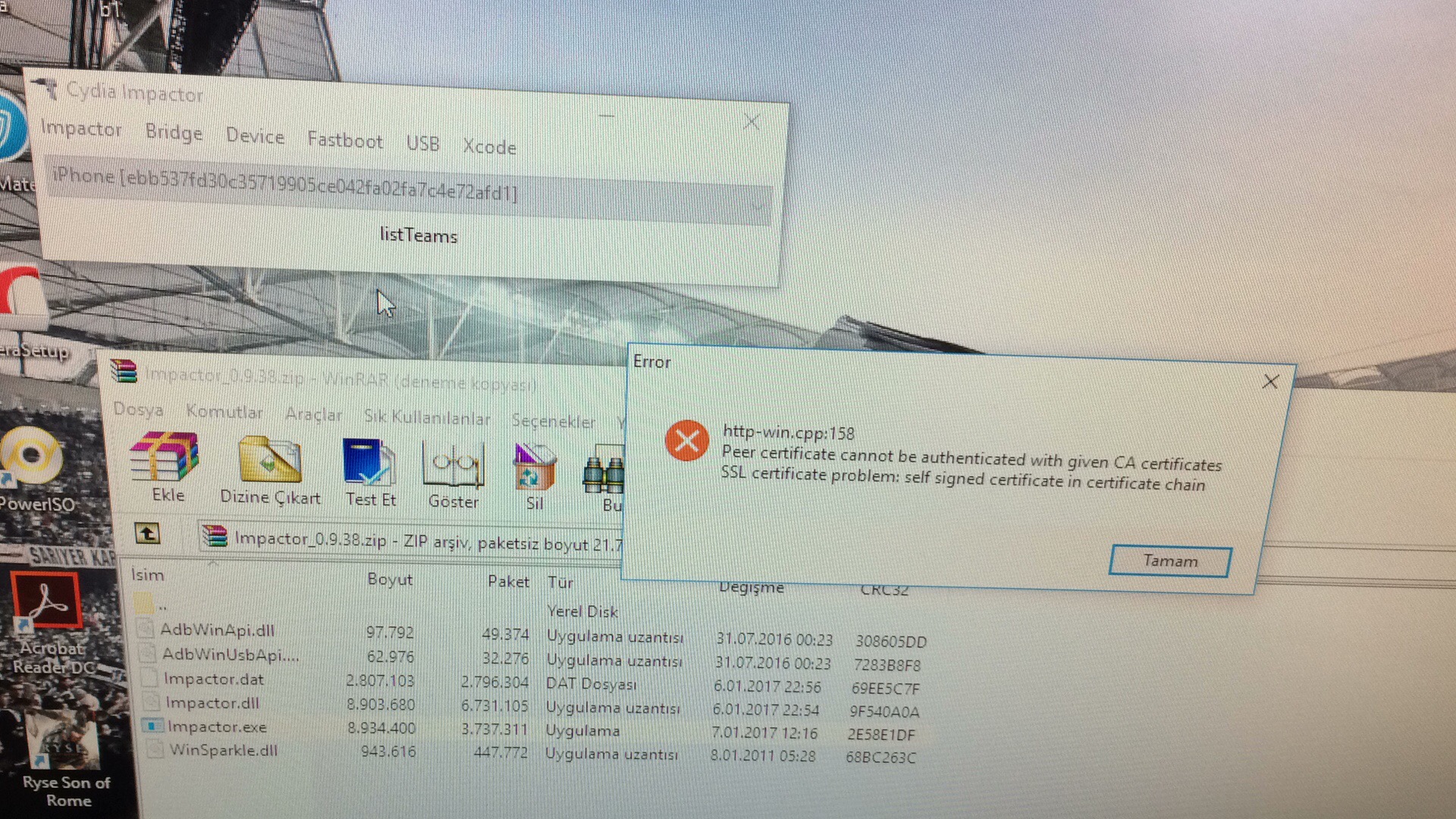Select Impactor.exe in the archive list

tap(217, 726)
